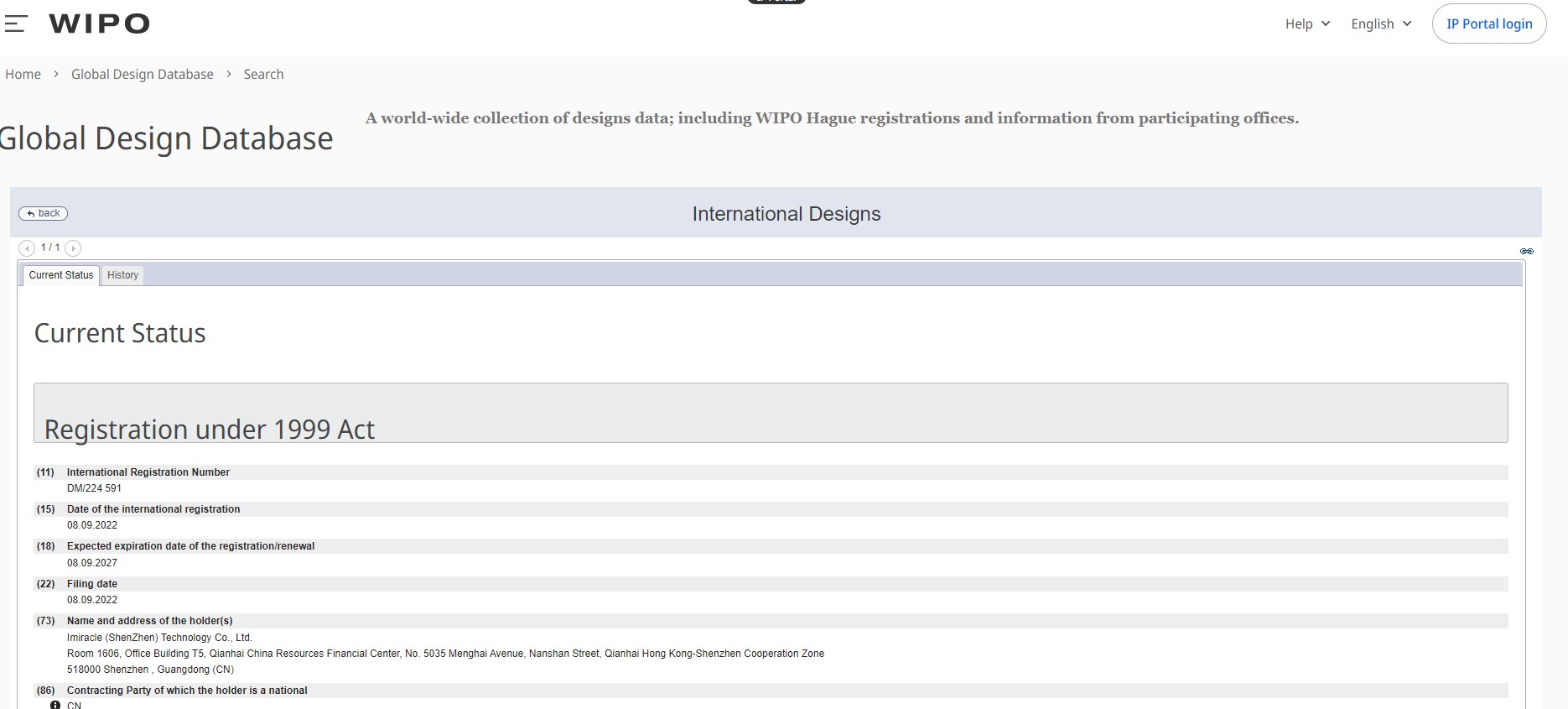Switch to the Current Status tab
Image resolution: width=1568 pixels, height=709 pixels.
pos(61,275)
